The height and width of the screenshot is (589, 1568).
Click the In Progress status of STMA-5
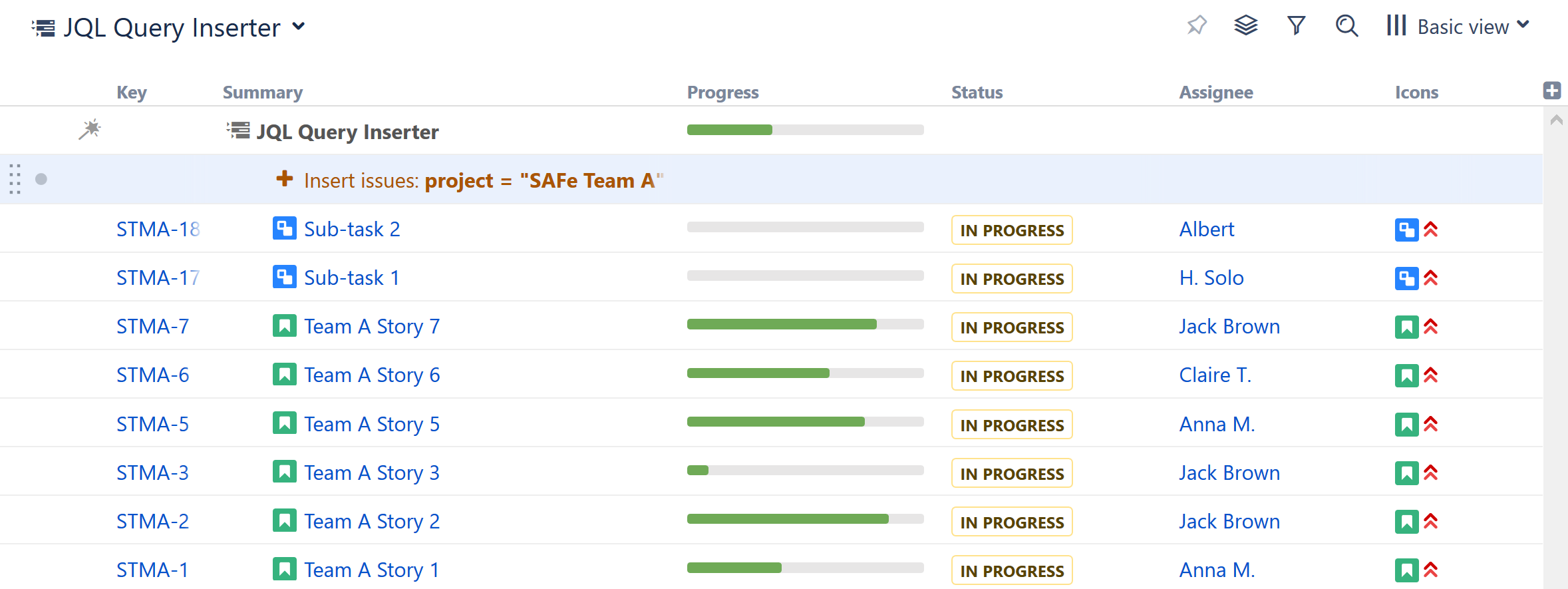(1011, 425)
